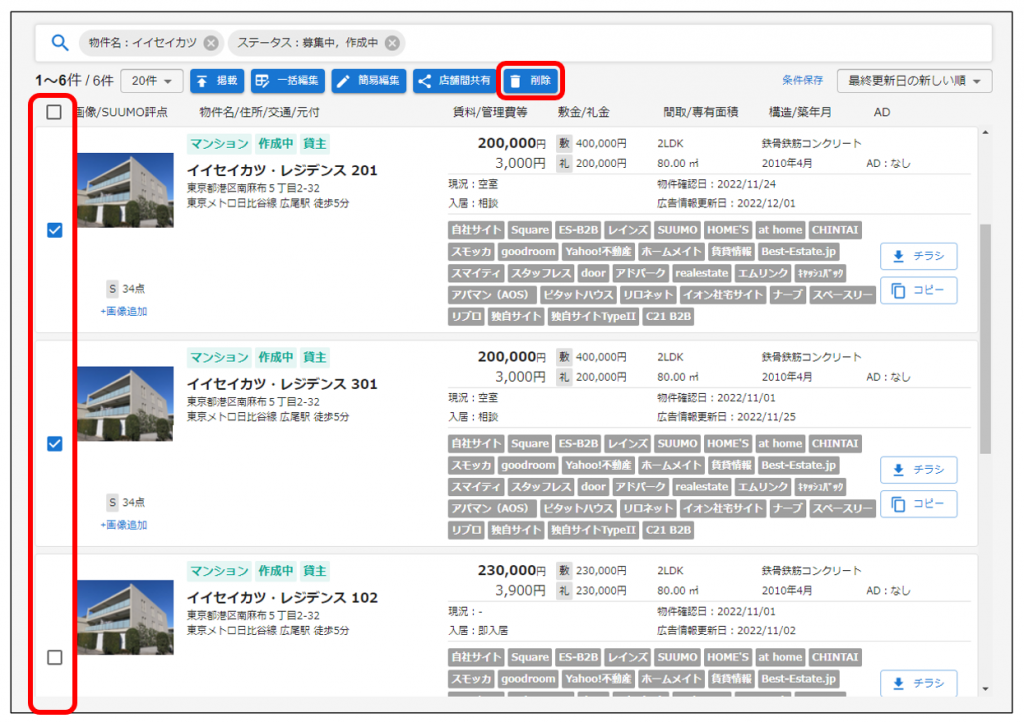1024x723 pixels.
Task: Click the ES-B2B tag on レジデンス 201
Action: click(578, 230)
